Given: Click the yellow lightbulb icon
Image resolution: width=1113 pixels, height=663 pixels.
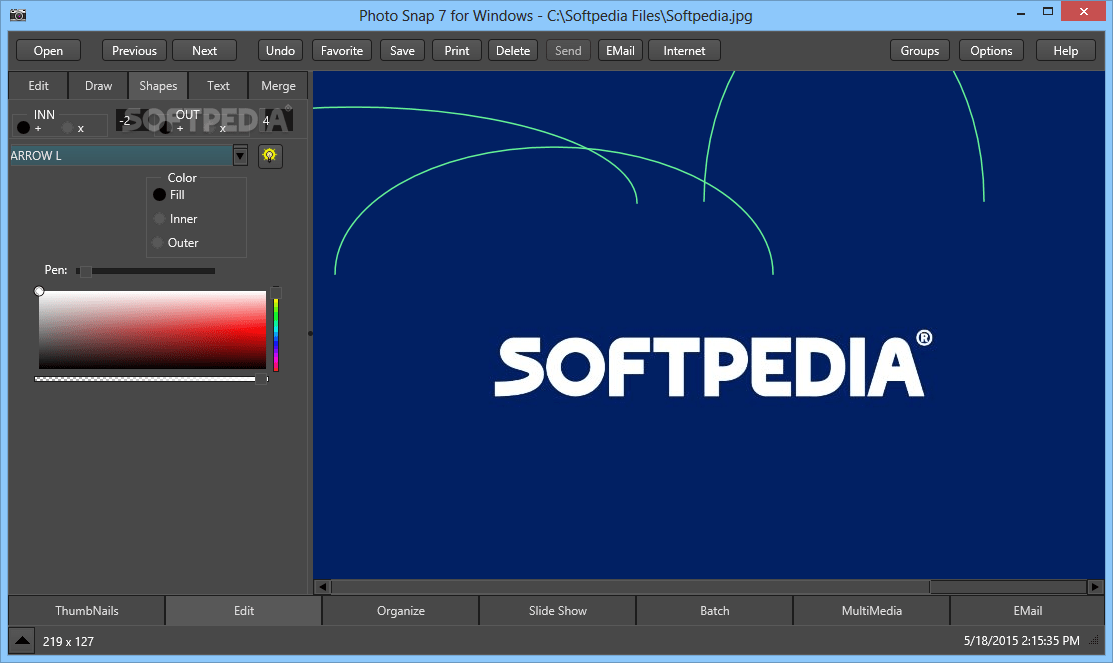Looking at the screenshot, I should [x=269, y=156].
